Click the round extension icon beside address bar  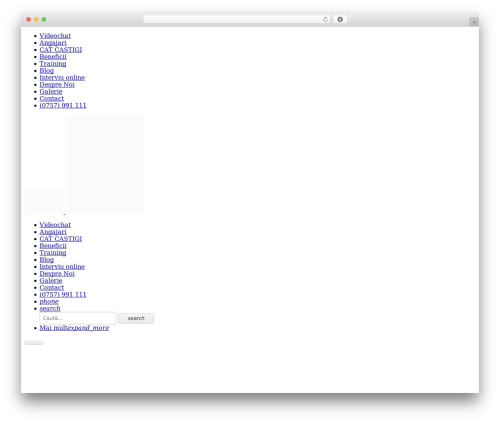tap(340, 19)
